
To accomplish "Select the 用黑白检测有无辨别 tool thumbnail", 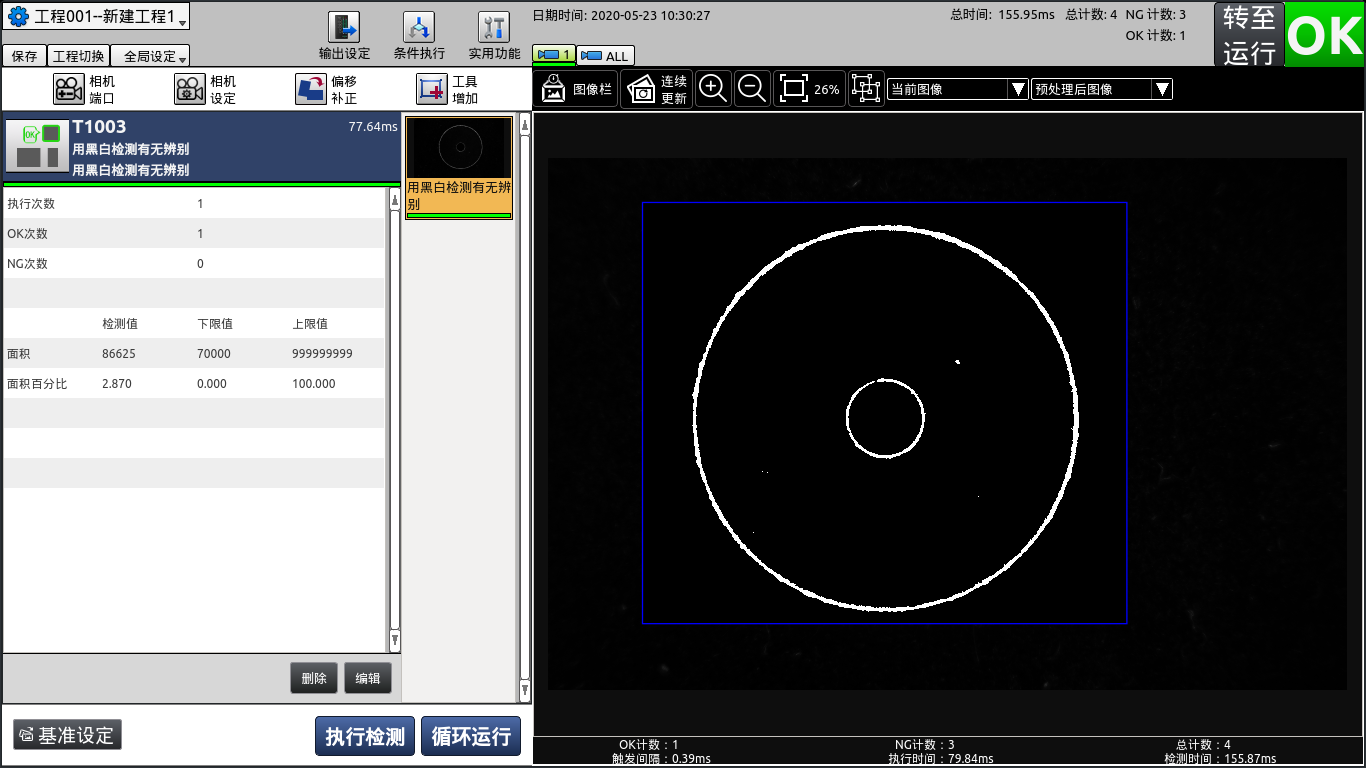I will 459,167.
